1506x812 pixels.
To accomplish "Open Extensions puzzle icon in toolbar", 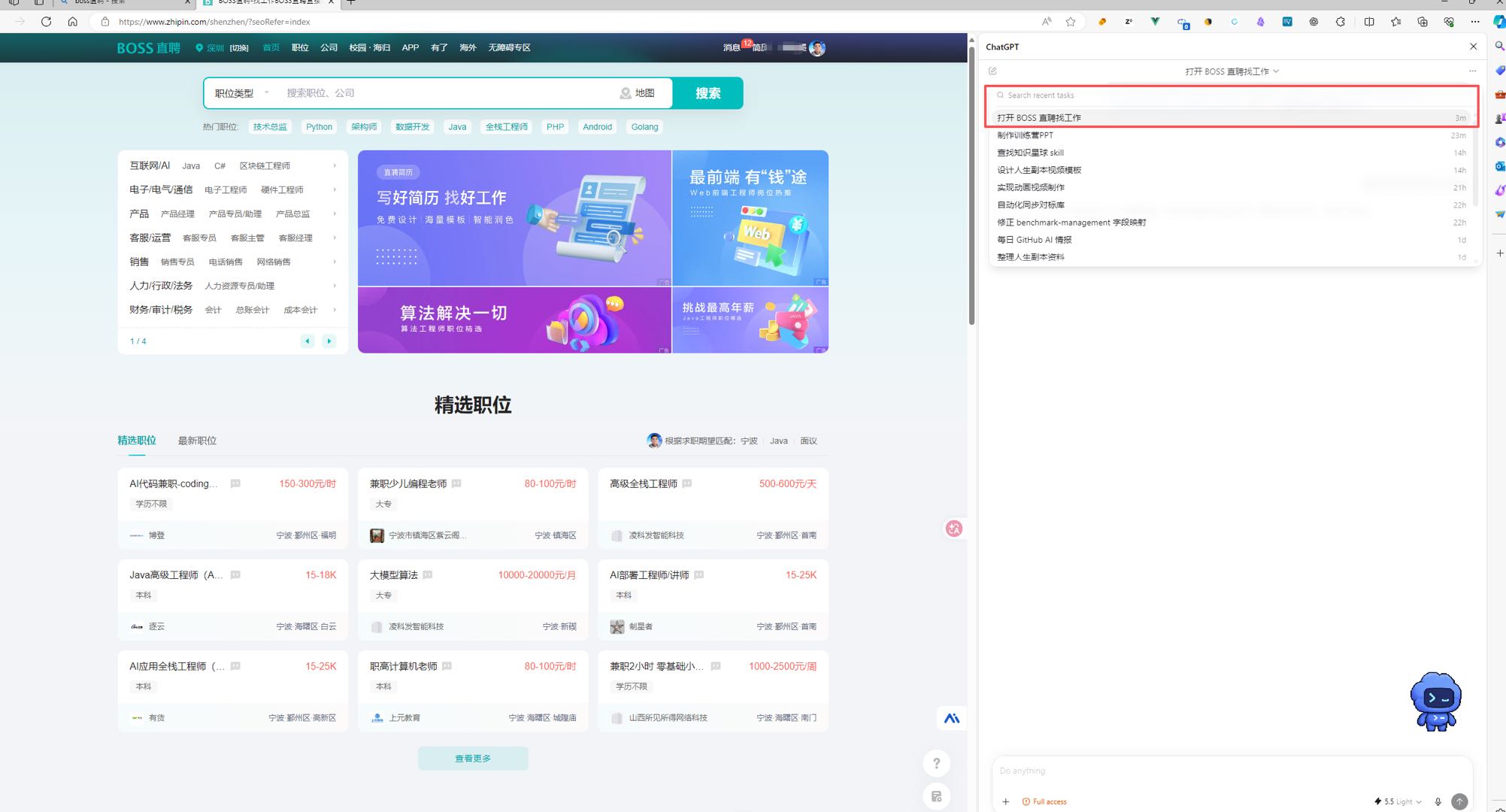I will pyautogui.click(x=1340, y=22).
